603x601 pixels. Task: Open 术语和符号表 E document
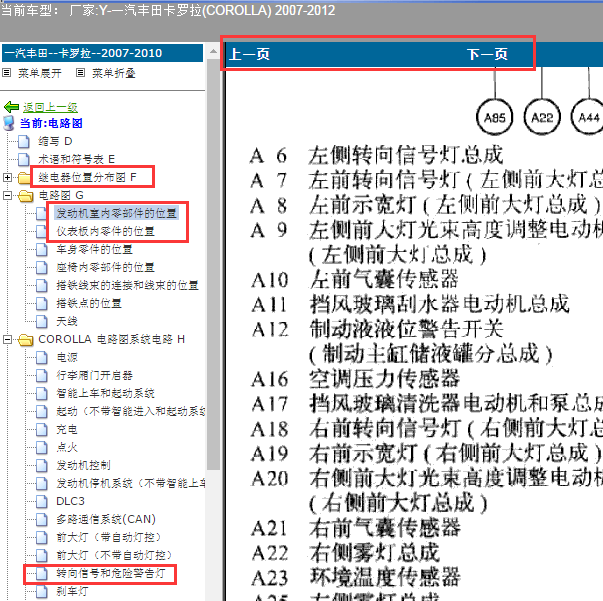[77, 159]
